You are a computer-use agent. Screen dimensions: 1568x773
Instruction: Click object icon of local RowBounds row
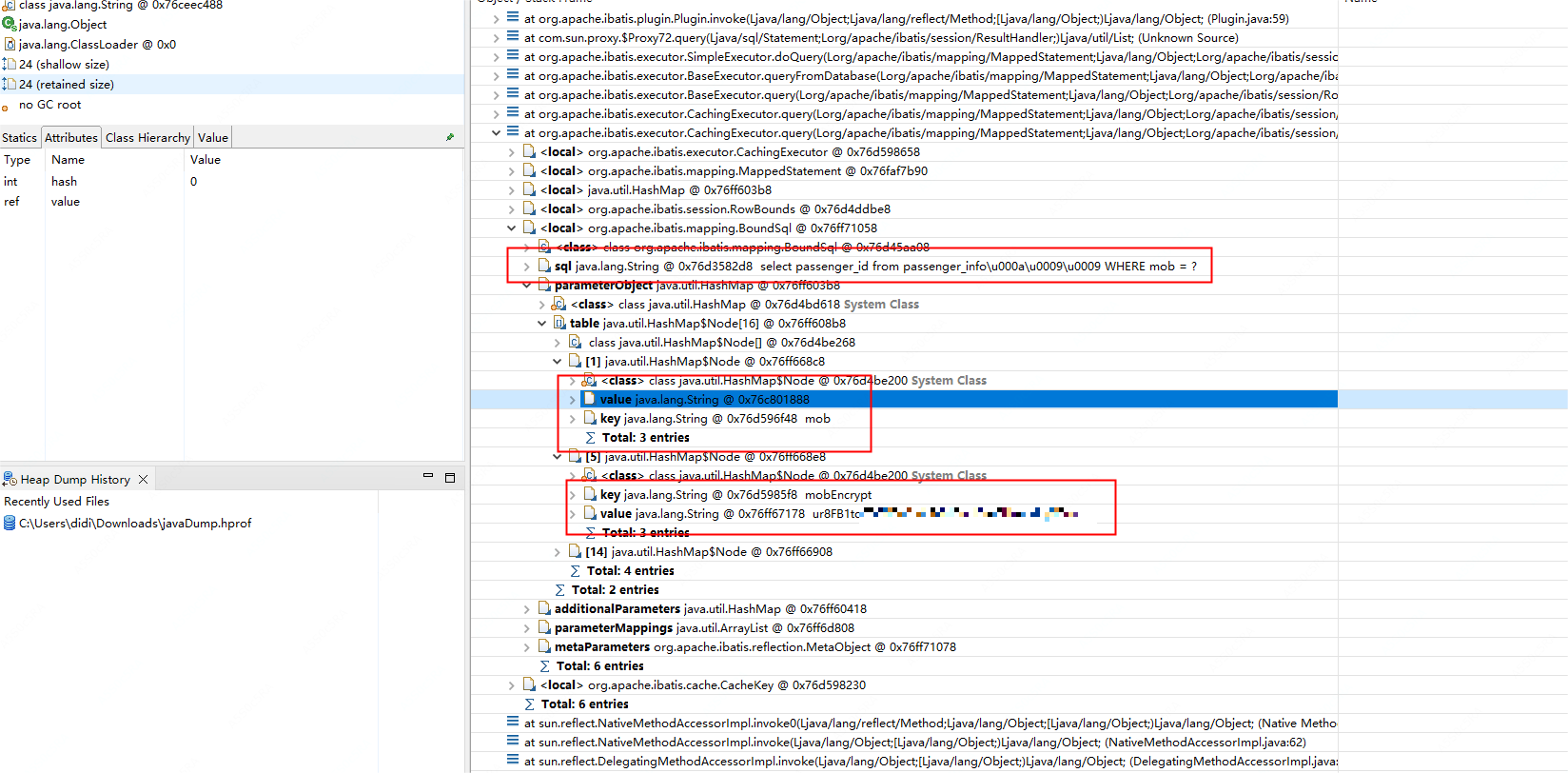point(529,208)
